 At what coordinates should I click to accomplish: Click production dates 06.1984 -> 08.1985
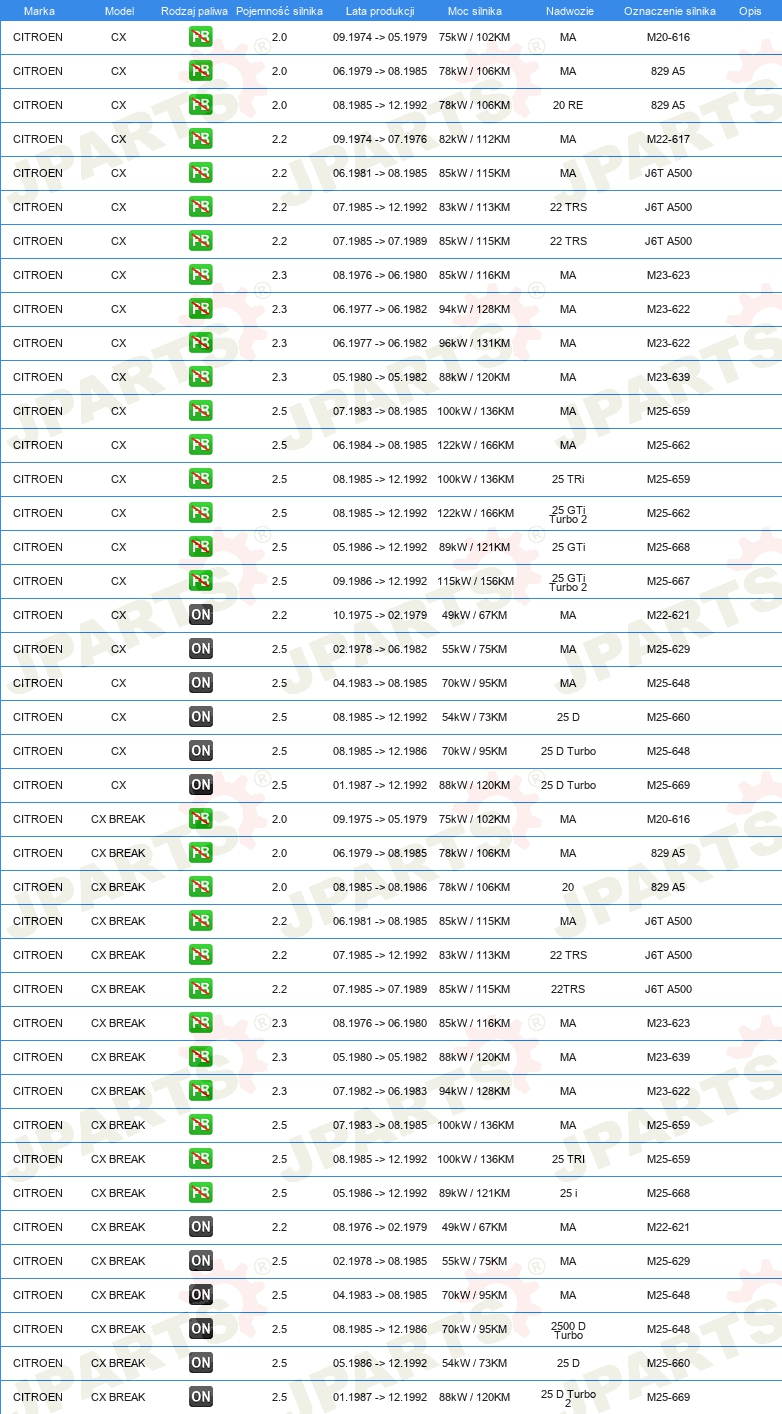coord(380,445)
